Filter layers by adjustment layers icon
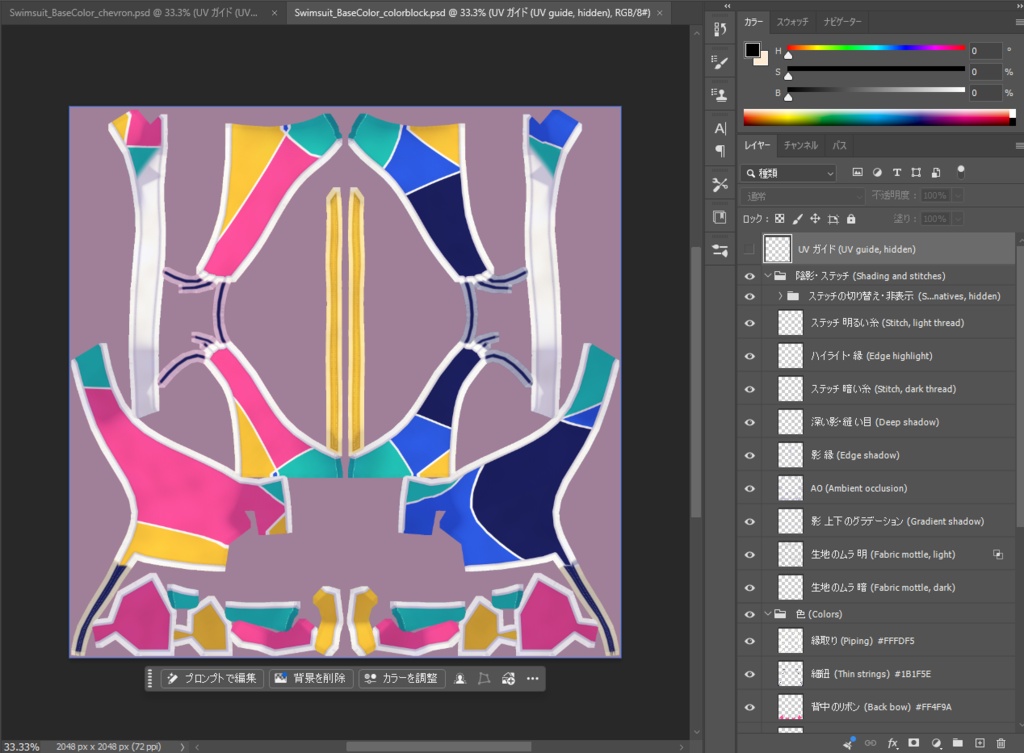This screenshot has width=1024, height=753. tap(877, 172)
